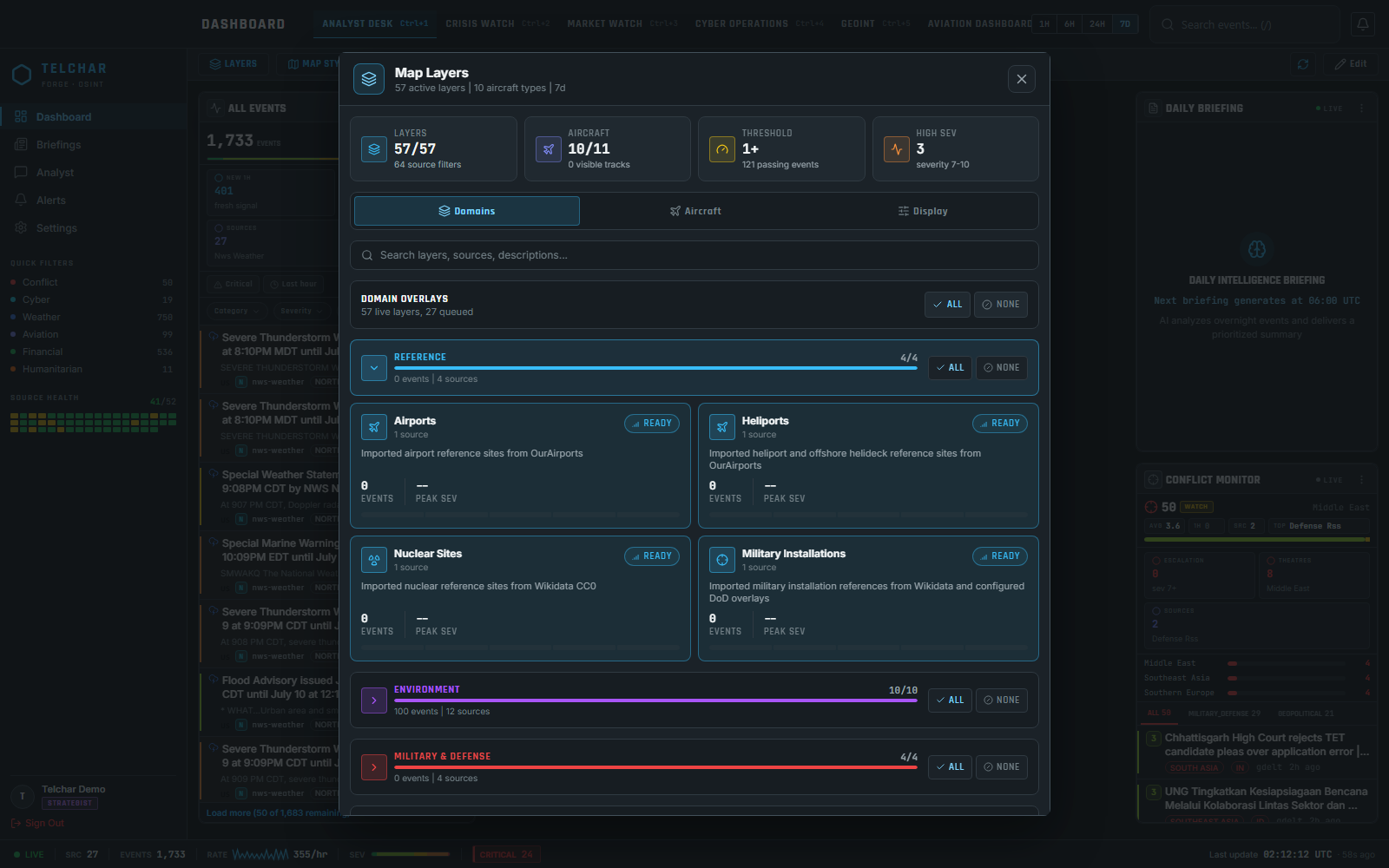Open Dashboard in the sidebar
This screenshot has height=868, width=1389.
(94, 117)
